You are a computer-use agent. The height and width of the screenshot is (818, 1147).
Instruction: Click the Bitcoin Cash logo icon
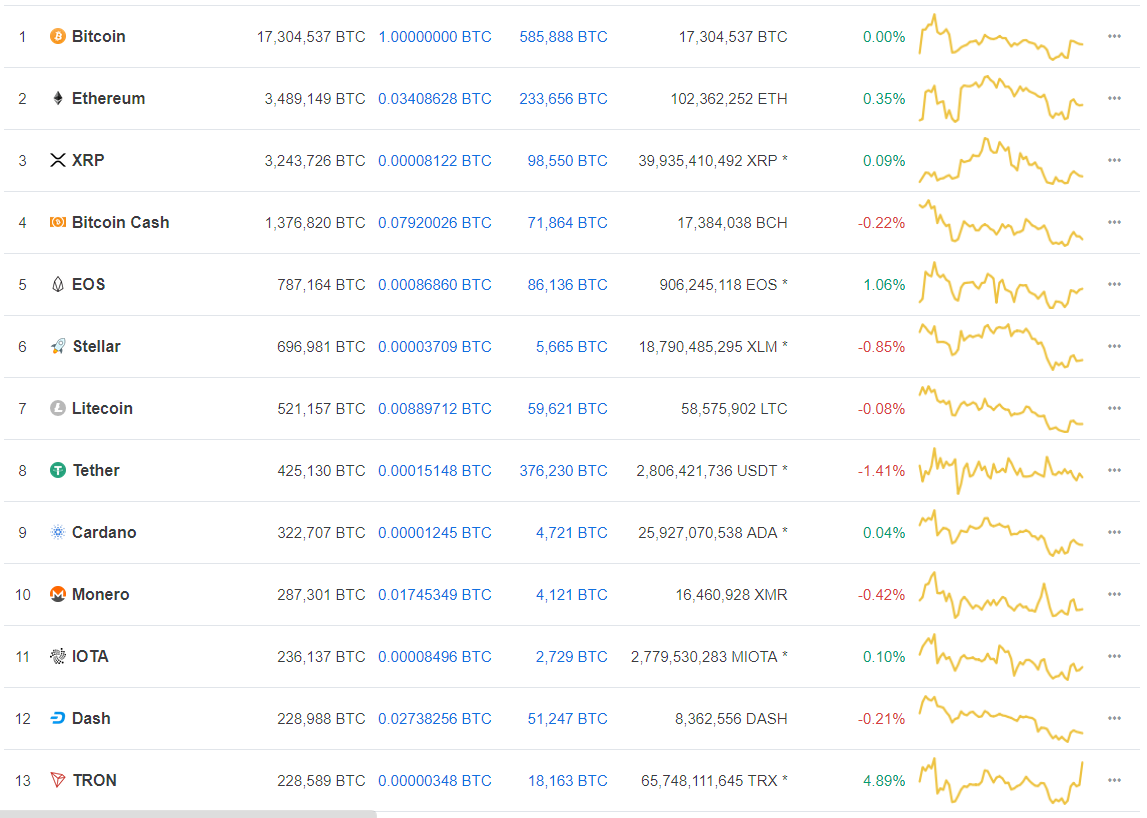(58, 223)
